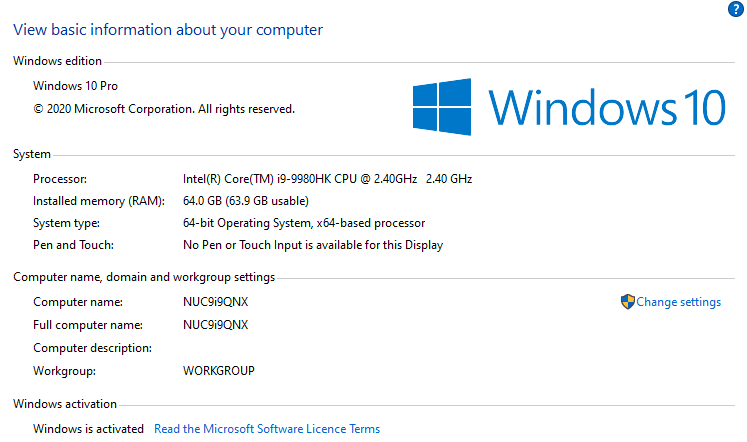
Task: Click the 'Computer name:' label
Action: [78, 302]
